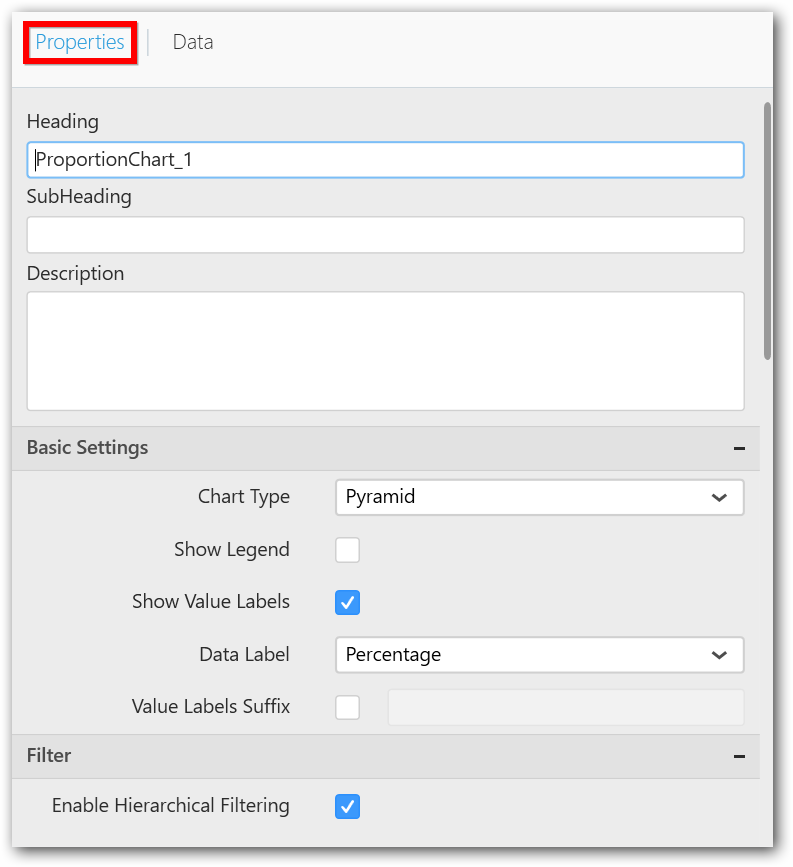Uncheck Show Value Labels
Image resolution: width=793 pixels, height=867 pixels.
[x=347, y=603]
